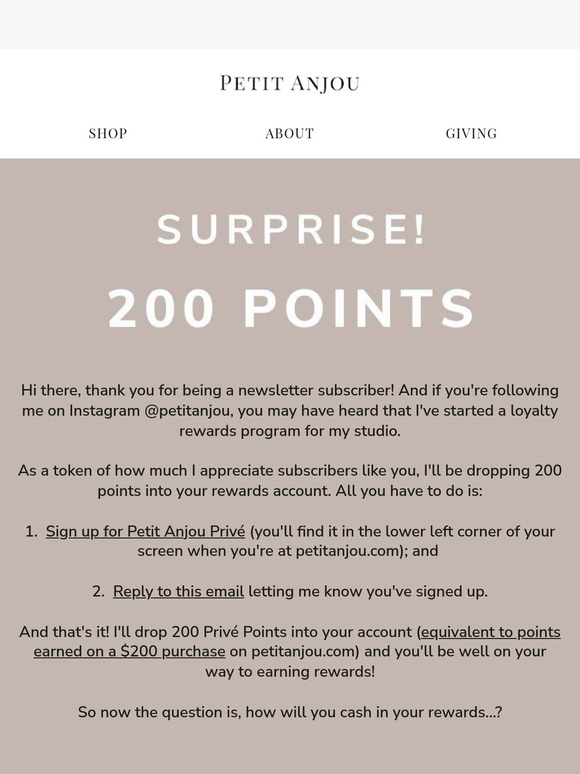Click the number 1 list marker
Viewport: 580px width, 774px height.
click(31, 531)
